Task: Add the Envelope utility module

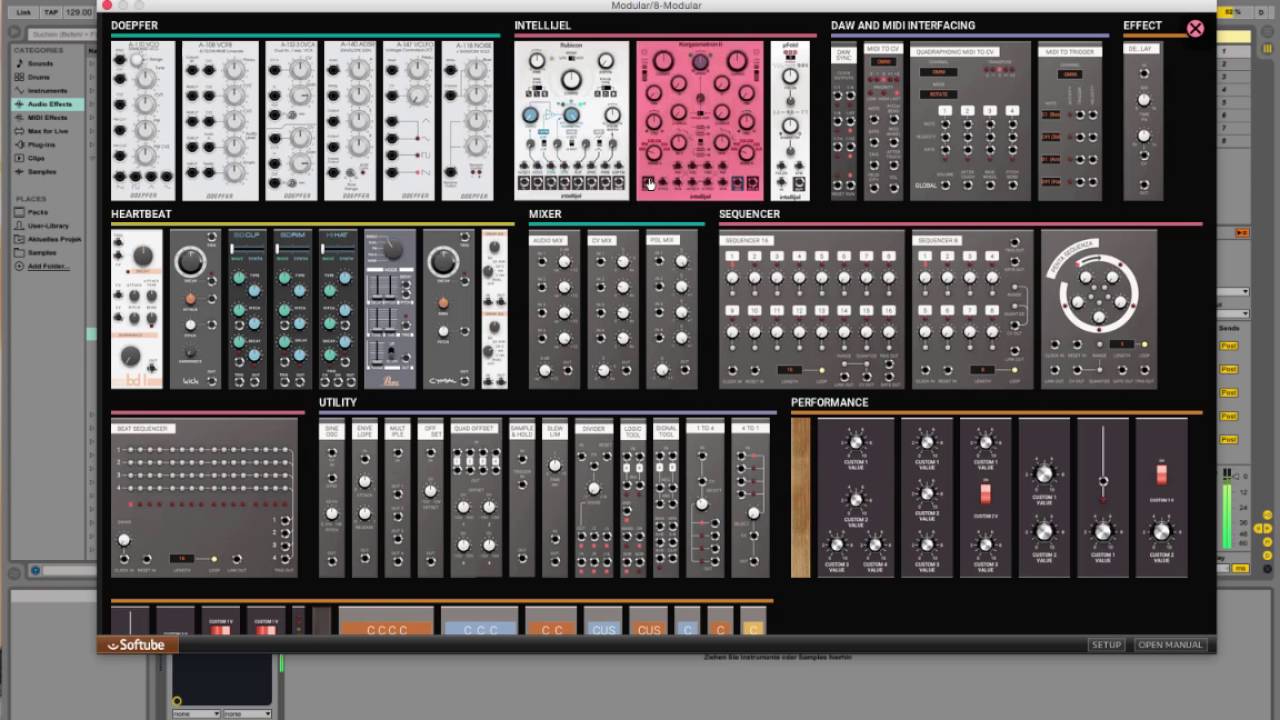Action: click(x=364, y=498)
